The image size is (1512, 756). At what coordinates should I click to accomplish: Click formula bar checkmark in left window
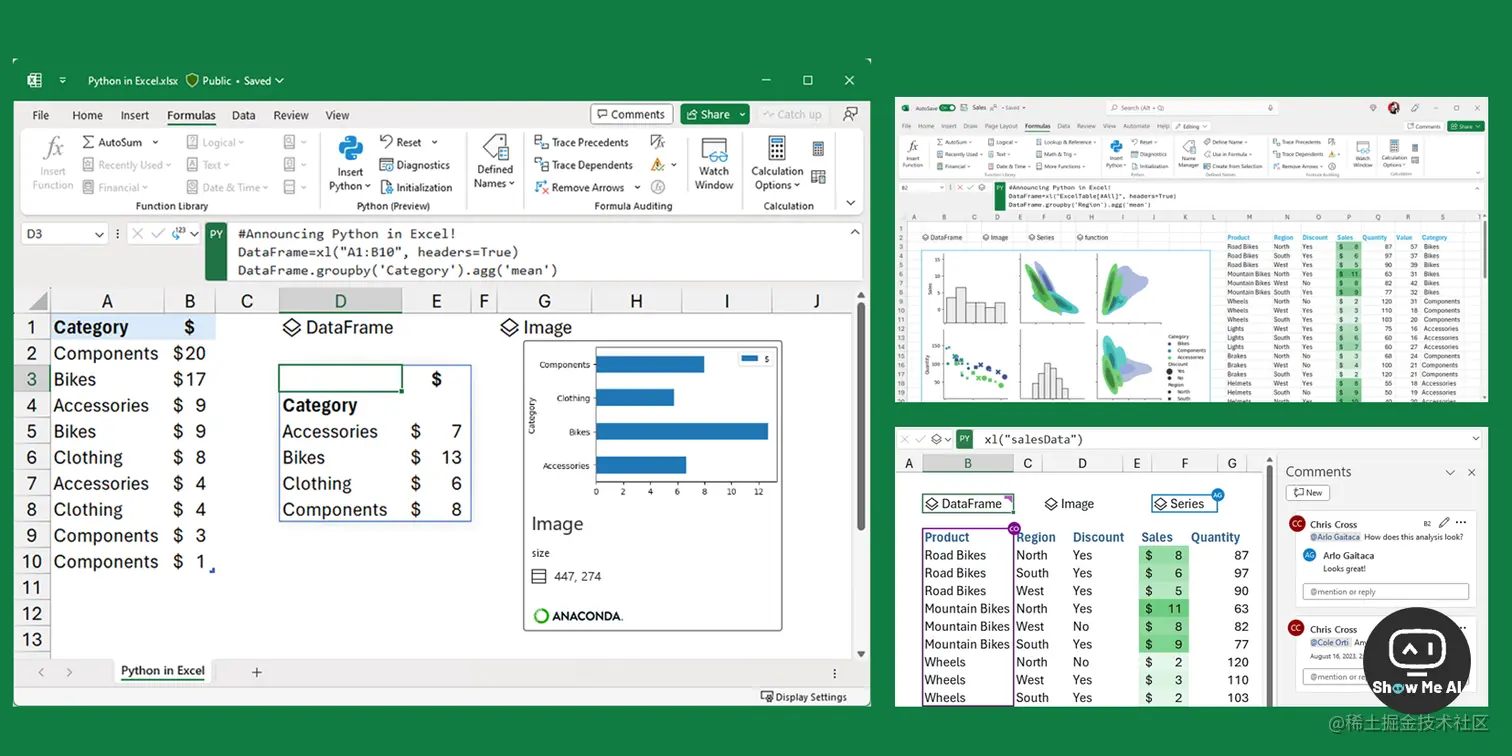pyautogui.click(x=158, y=234)
